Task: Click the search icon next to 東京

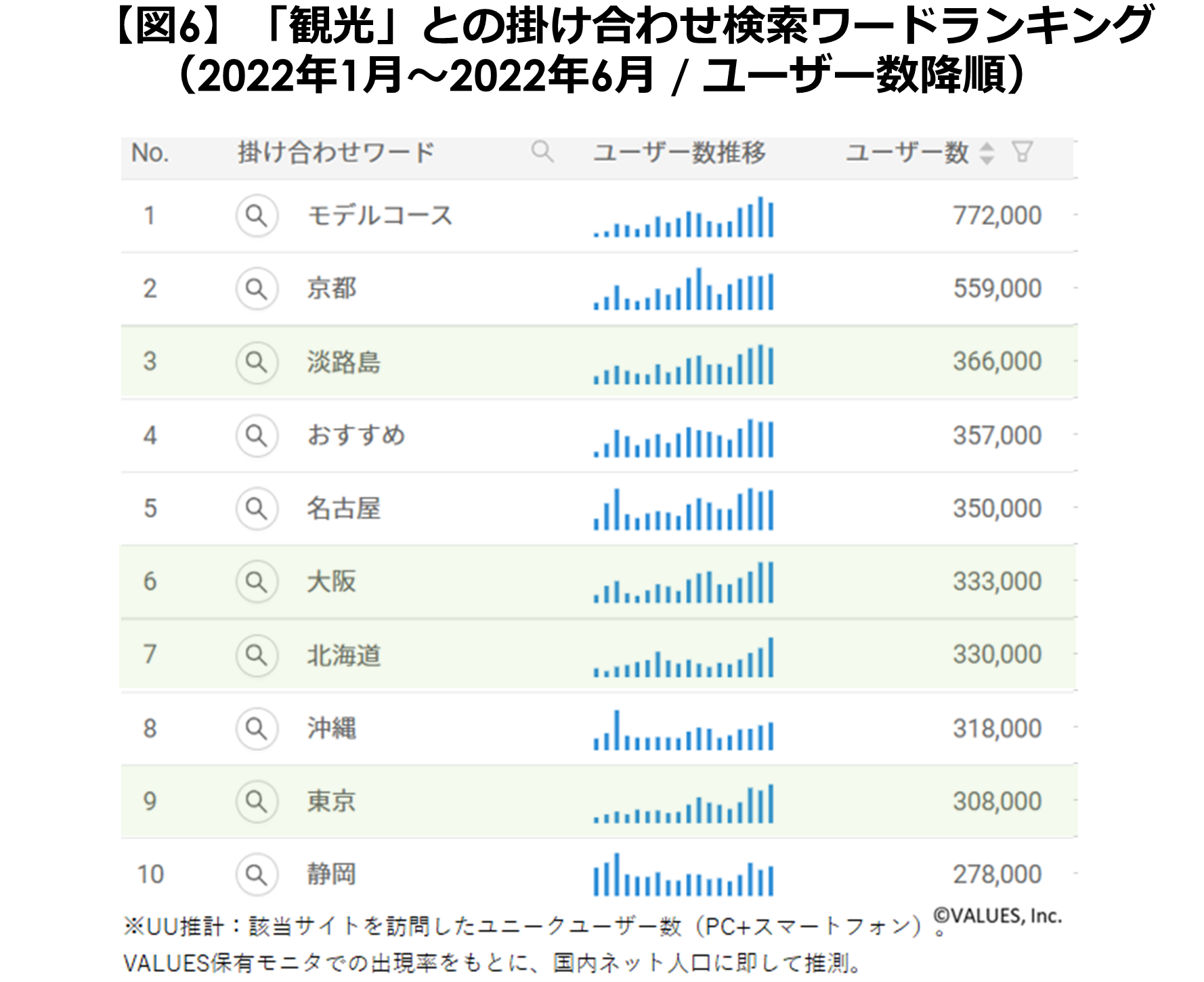Action: coord(257,802)
